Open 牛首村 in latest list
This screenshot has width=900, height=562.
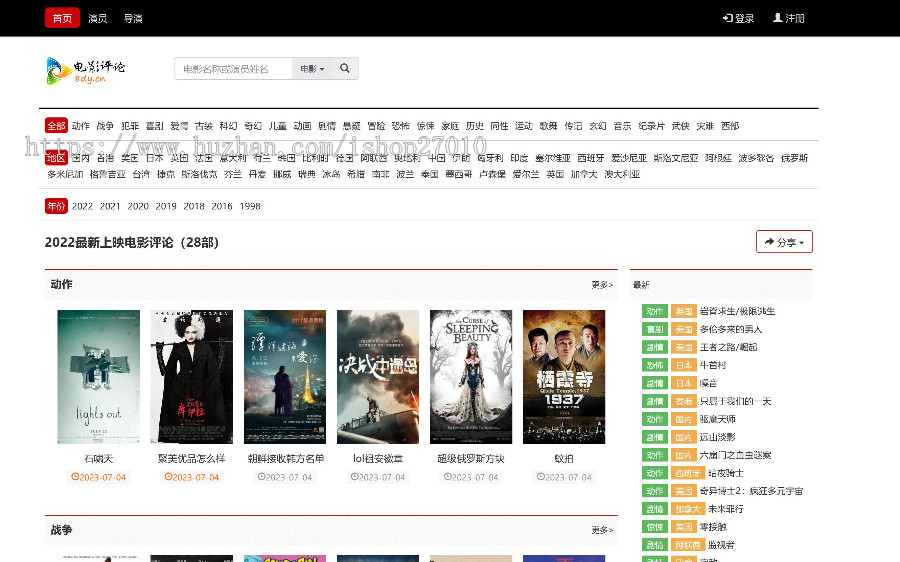[713, 365]
